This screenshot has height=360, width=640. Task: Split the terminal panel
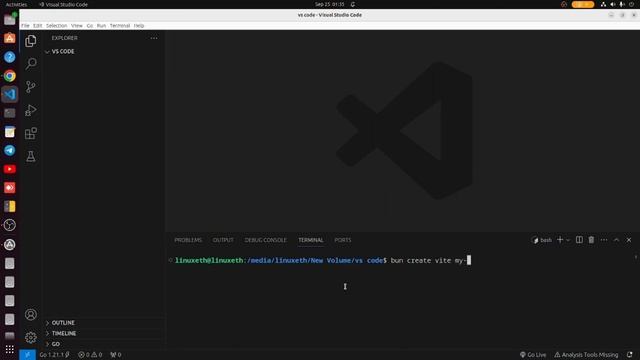(579, 240)
